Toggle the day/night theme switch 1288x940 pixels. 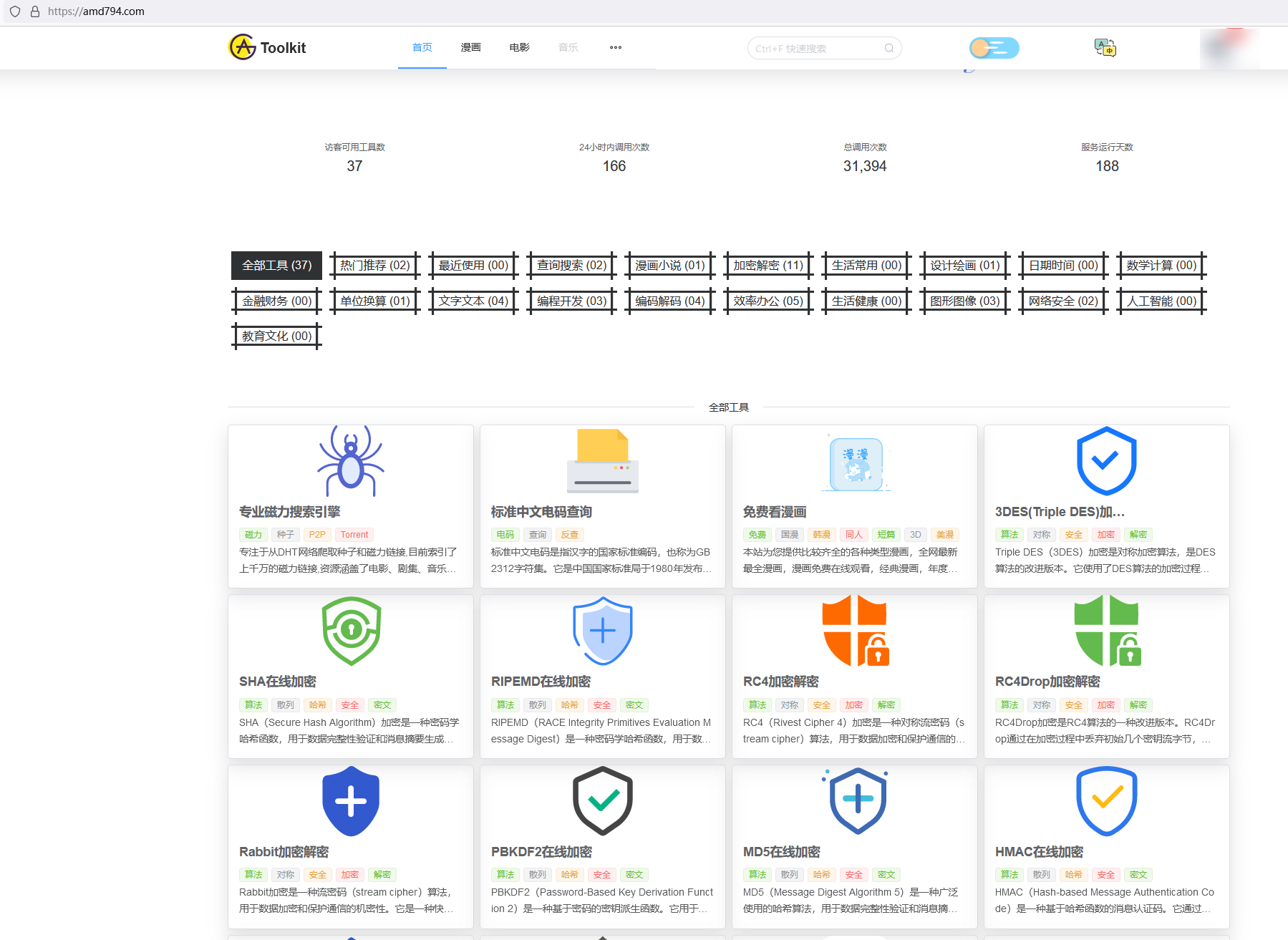coord(994,48)
